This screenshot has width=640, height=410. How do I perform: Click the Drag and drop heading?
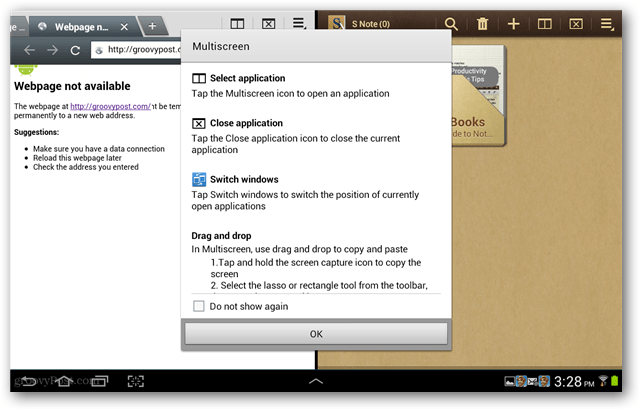click(x=221, y=235)
